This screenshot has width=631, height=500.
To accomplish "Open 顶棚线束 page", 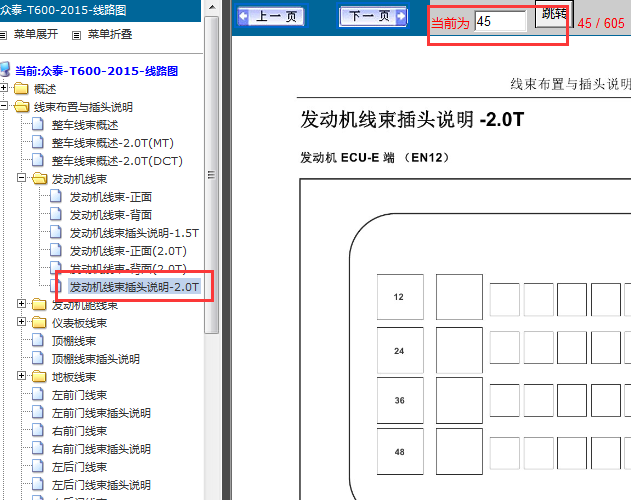I will (x=74, y=341).
